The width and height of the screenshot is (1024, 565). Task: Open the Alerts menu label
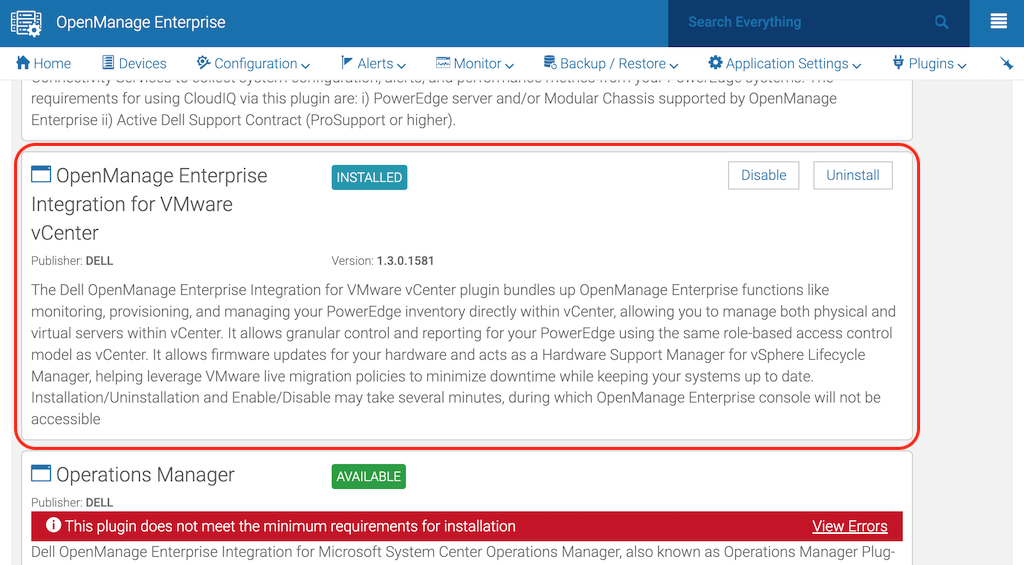click(x=376, y=63)
